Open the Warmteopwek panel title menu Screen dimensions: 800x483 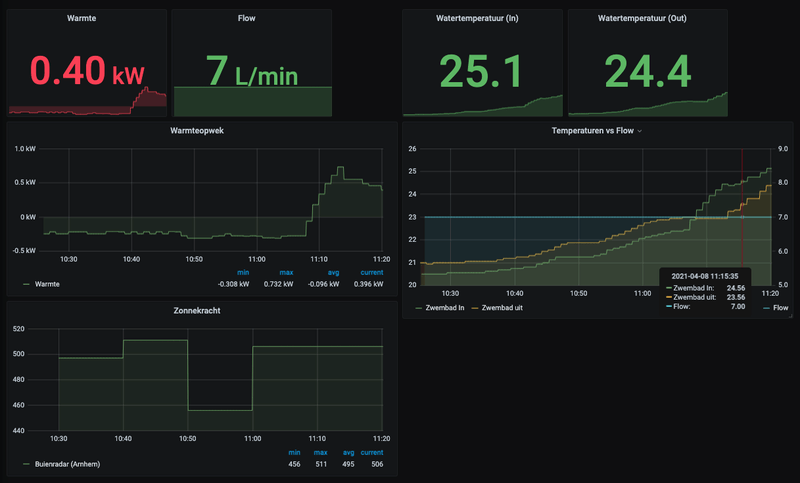pyautogui.click(x=197, y=131)
